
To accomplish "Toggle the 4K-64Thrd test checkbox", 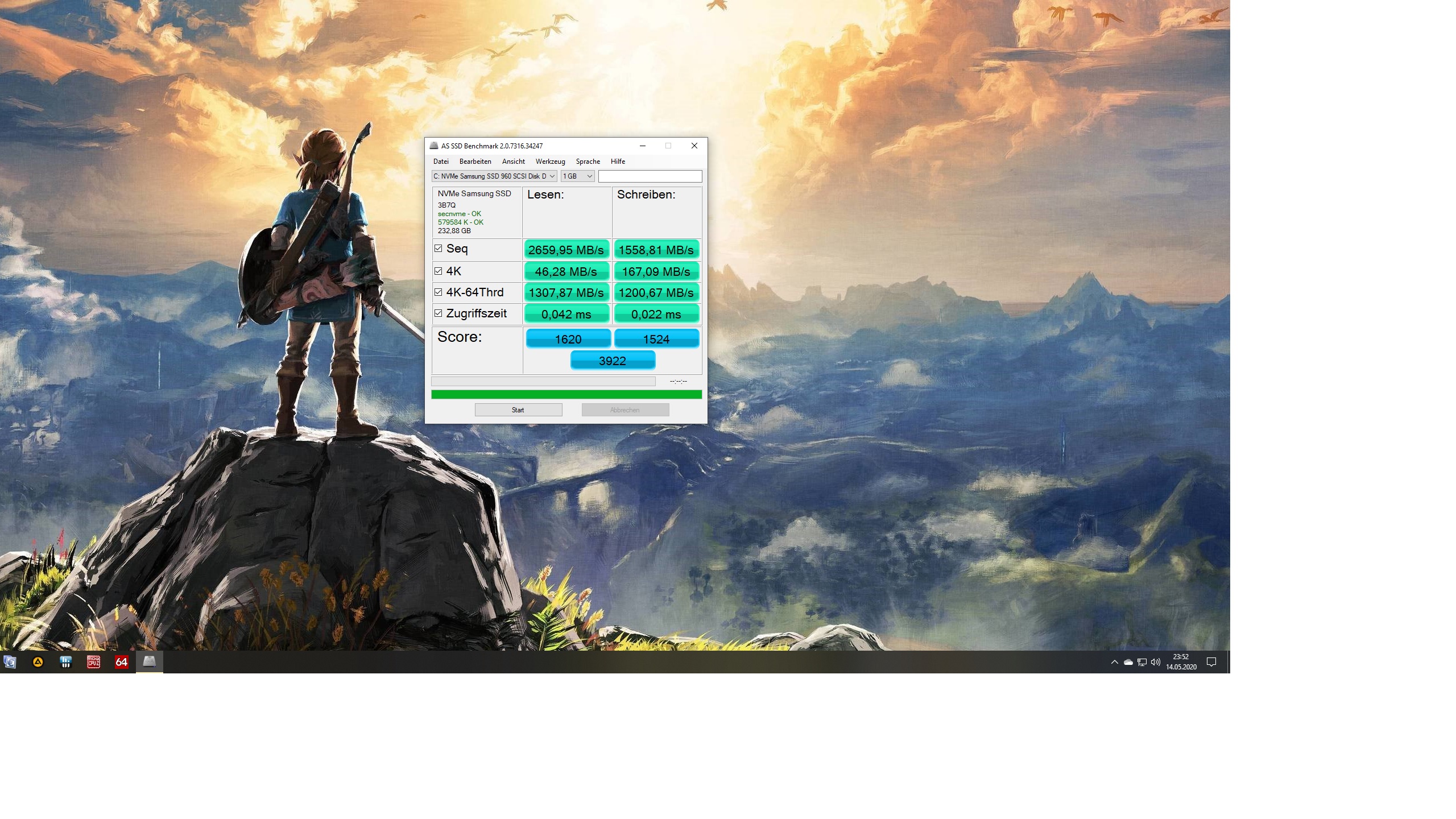I will [x=439, y=292].
